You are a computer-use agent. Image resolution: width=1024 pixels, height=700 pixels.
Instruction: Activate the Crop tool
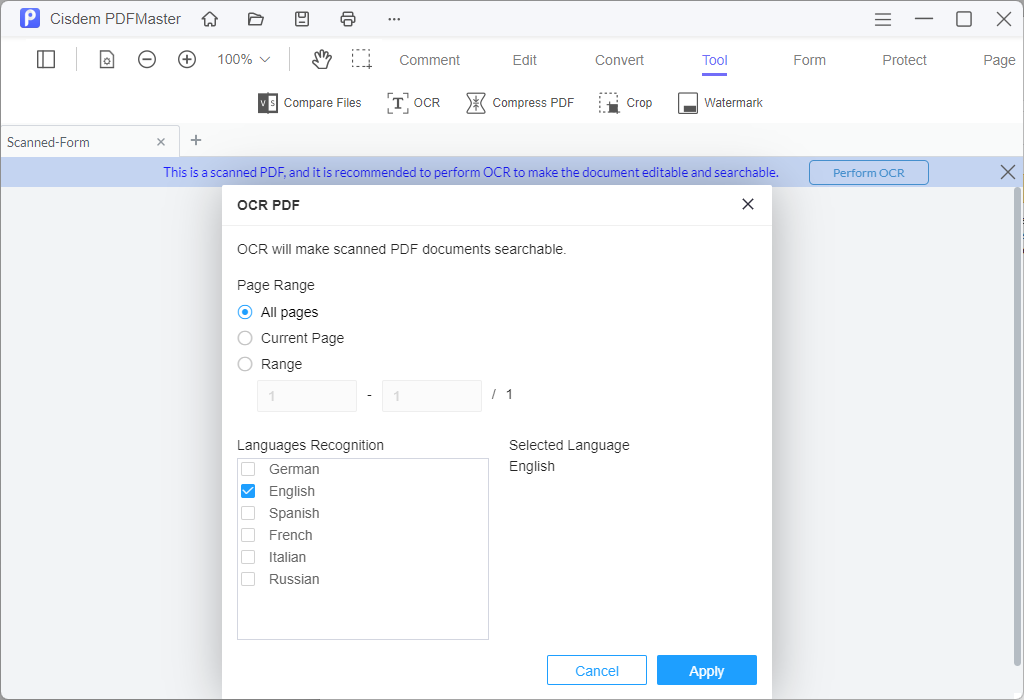point(625,102)
